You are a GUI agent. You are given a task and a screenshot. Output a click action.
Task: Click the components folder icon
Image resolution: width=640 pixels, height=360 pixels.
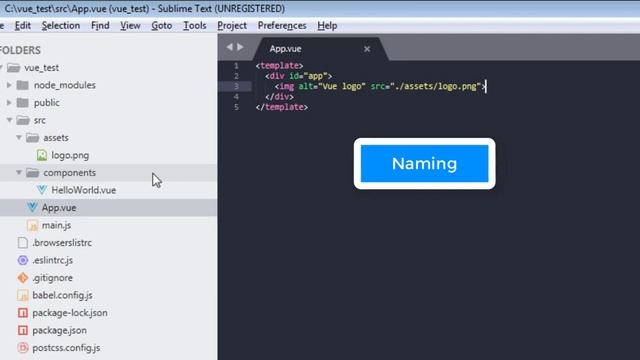(x=32, y=173)
